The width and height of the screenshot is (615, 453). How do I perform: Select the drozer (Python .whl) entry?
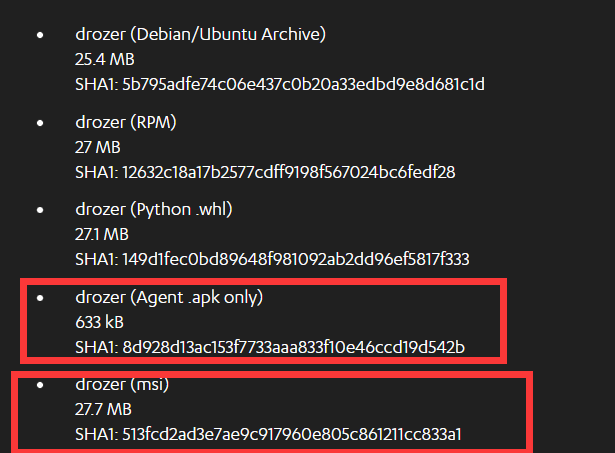[x=154, y=209]
